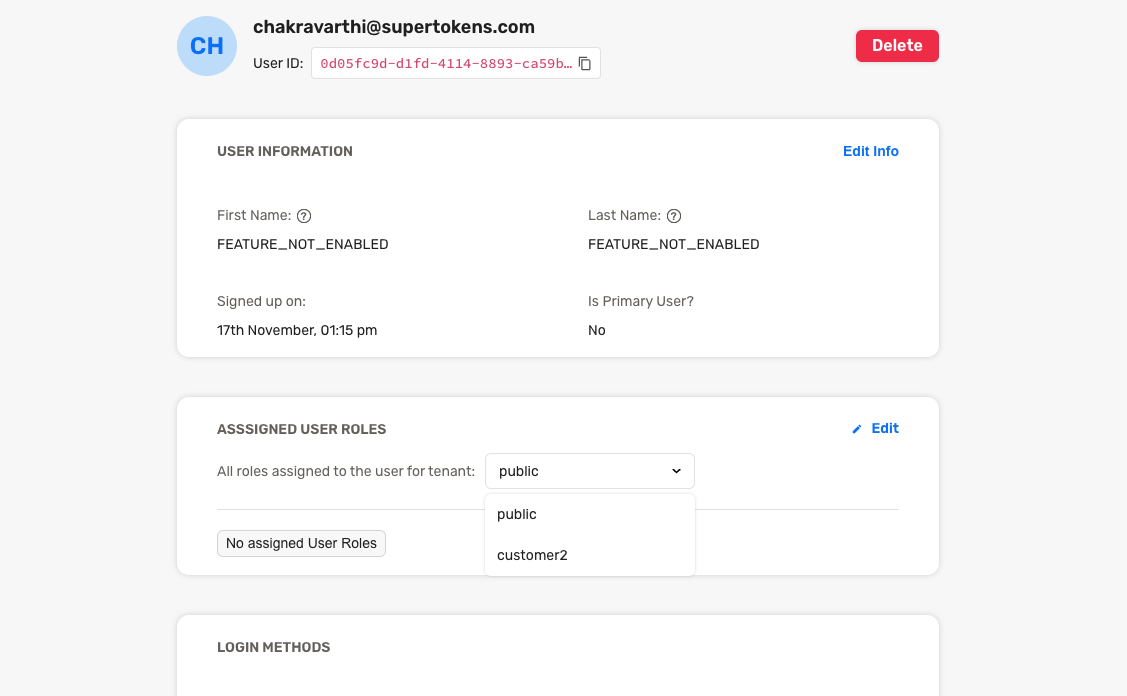
Task: Click the signed up date 17th November
Action: pyautogui.click(x=296, y=330)
